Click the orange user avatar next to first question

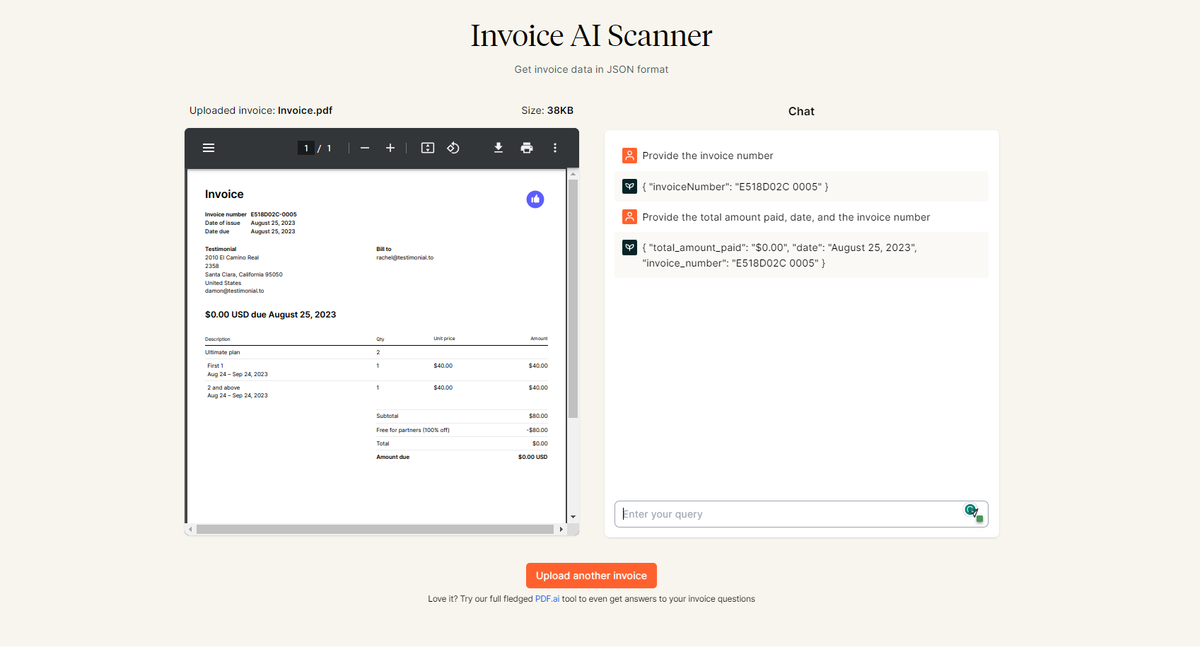pos(629,155)
